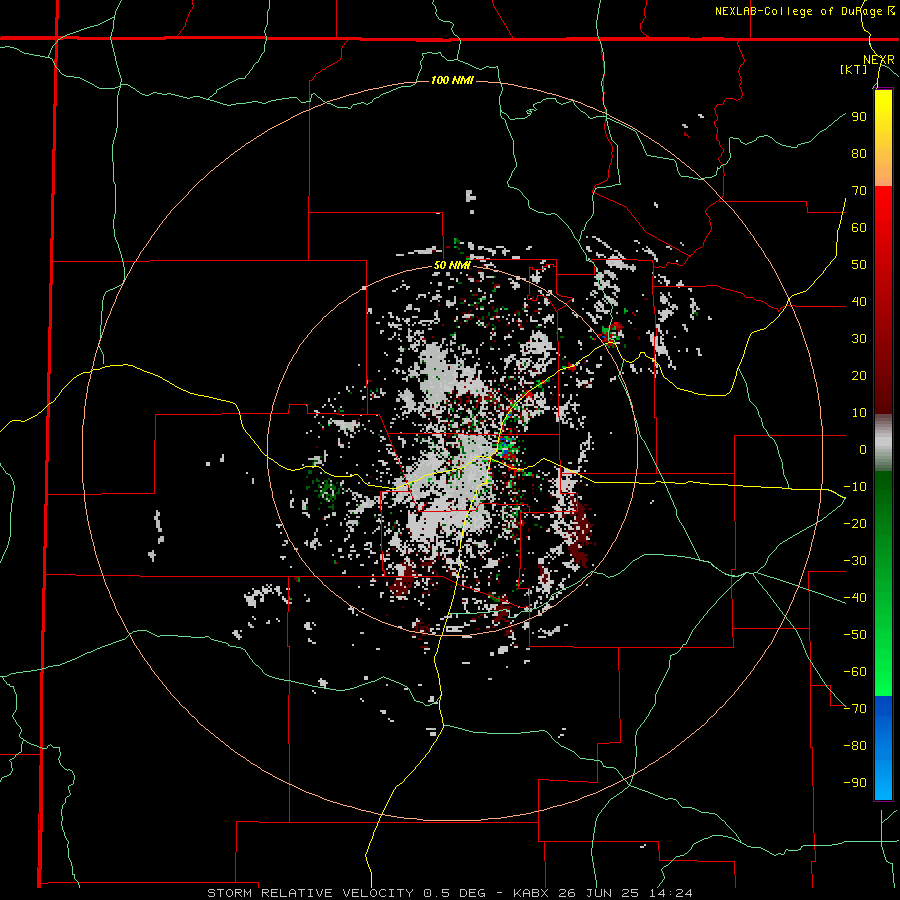Click the 20 value on velocity scale
The height and width of the screenshot is (900, 900).
point(859,376)
